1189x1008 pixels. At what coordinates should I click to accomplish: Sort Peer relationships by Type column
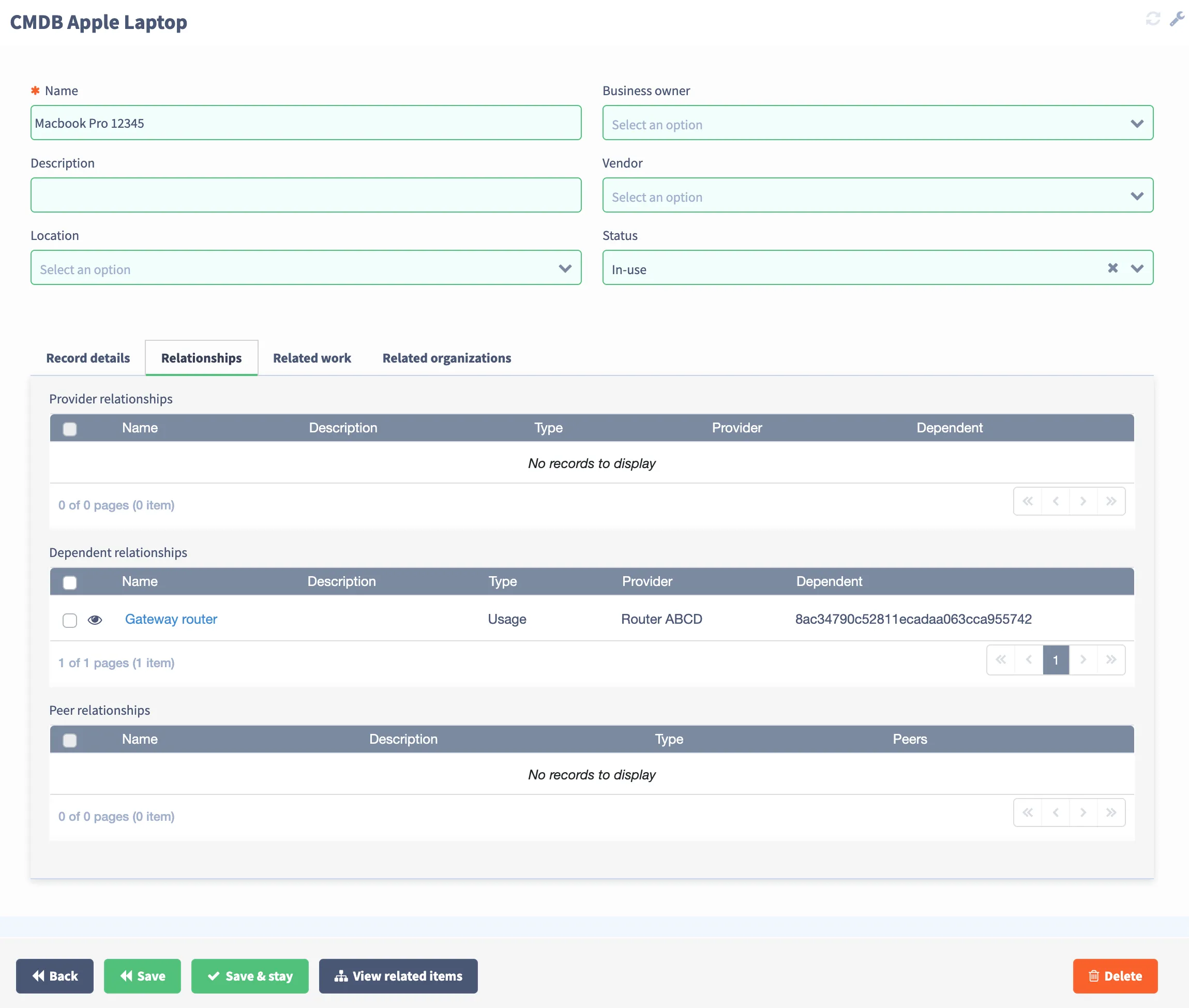(669, 740)
